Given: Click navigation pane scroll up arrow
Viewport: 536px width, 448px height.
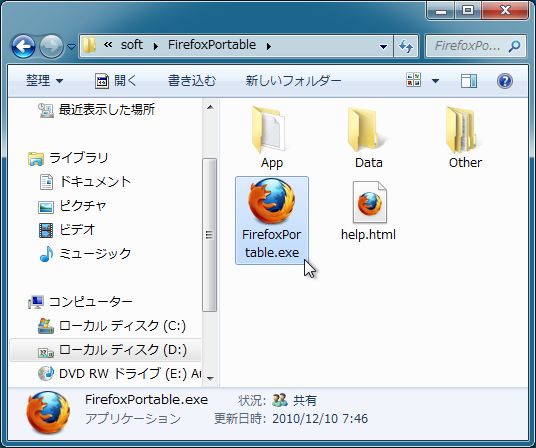Looking at the screenshot, I should click(x=210, y=108).
